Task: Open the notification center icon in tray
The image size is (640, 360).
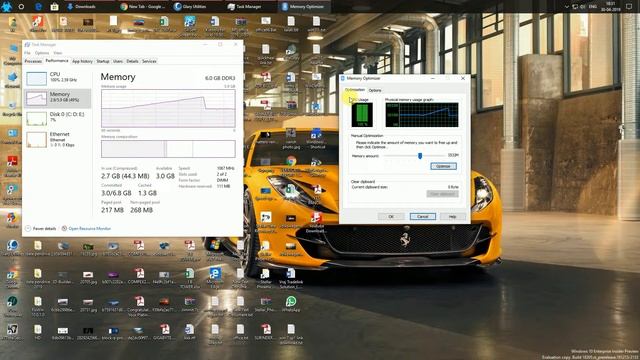Action: click(x=629, y=7)
